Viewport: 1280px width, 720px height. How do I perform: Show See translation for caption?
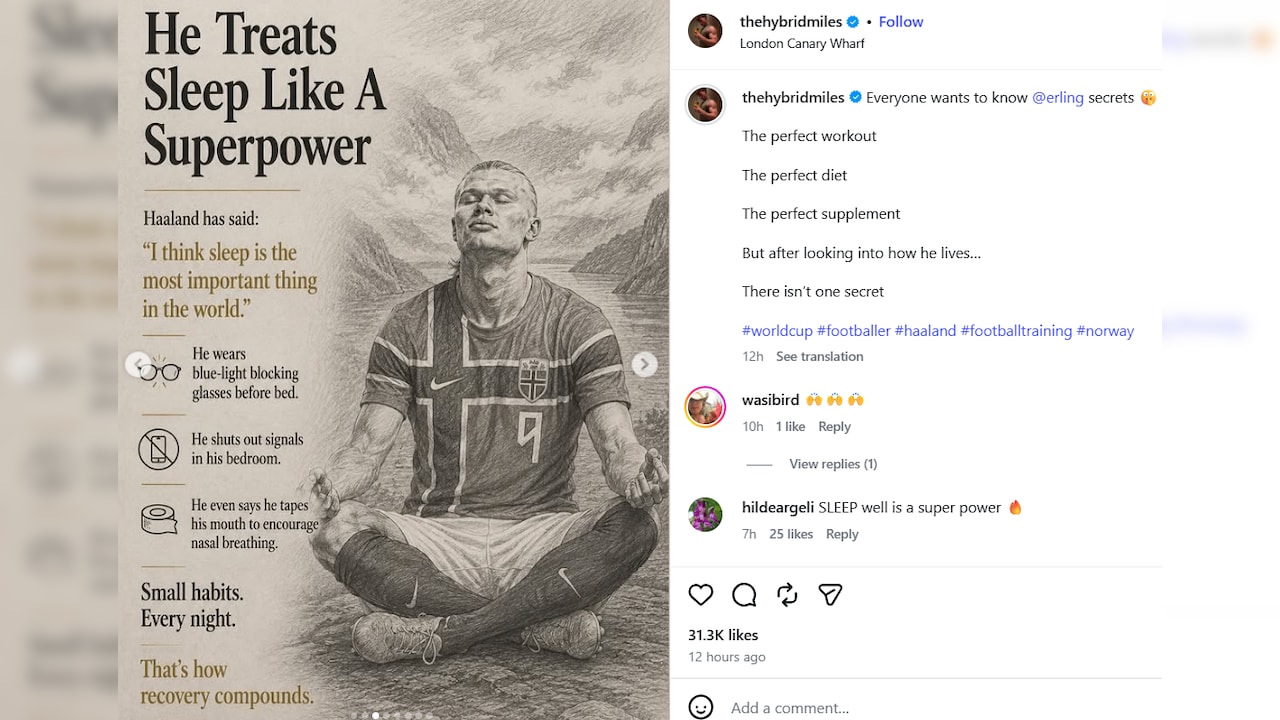819,356
